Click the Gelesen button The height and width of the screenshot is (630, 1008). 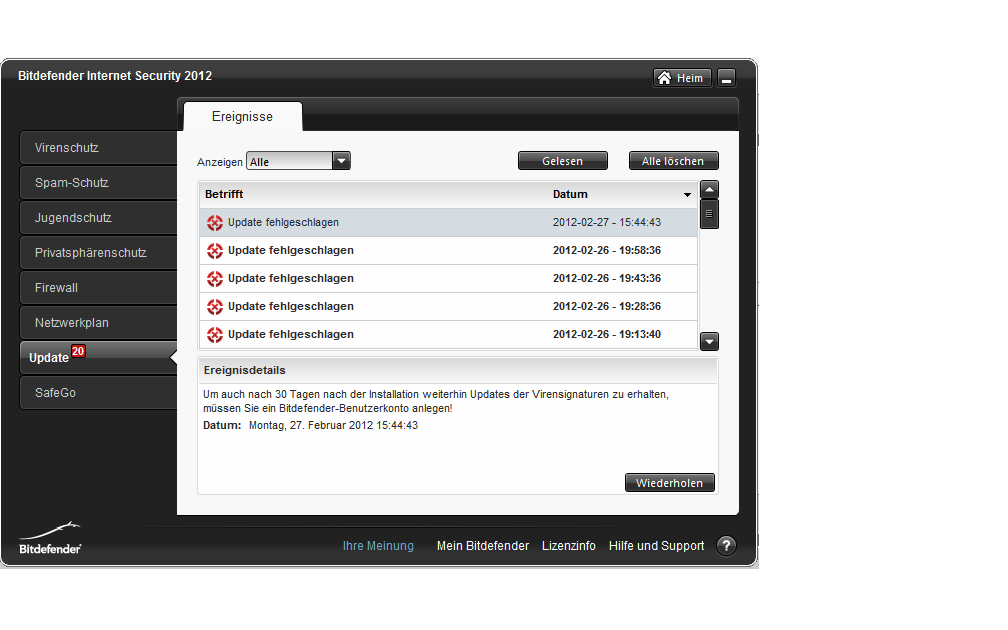click(x=562, y=161)
